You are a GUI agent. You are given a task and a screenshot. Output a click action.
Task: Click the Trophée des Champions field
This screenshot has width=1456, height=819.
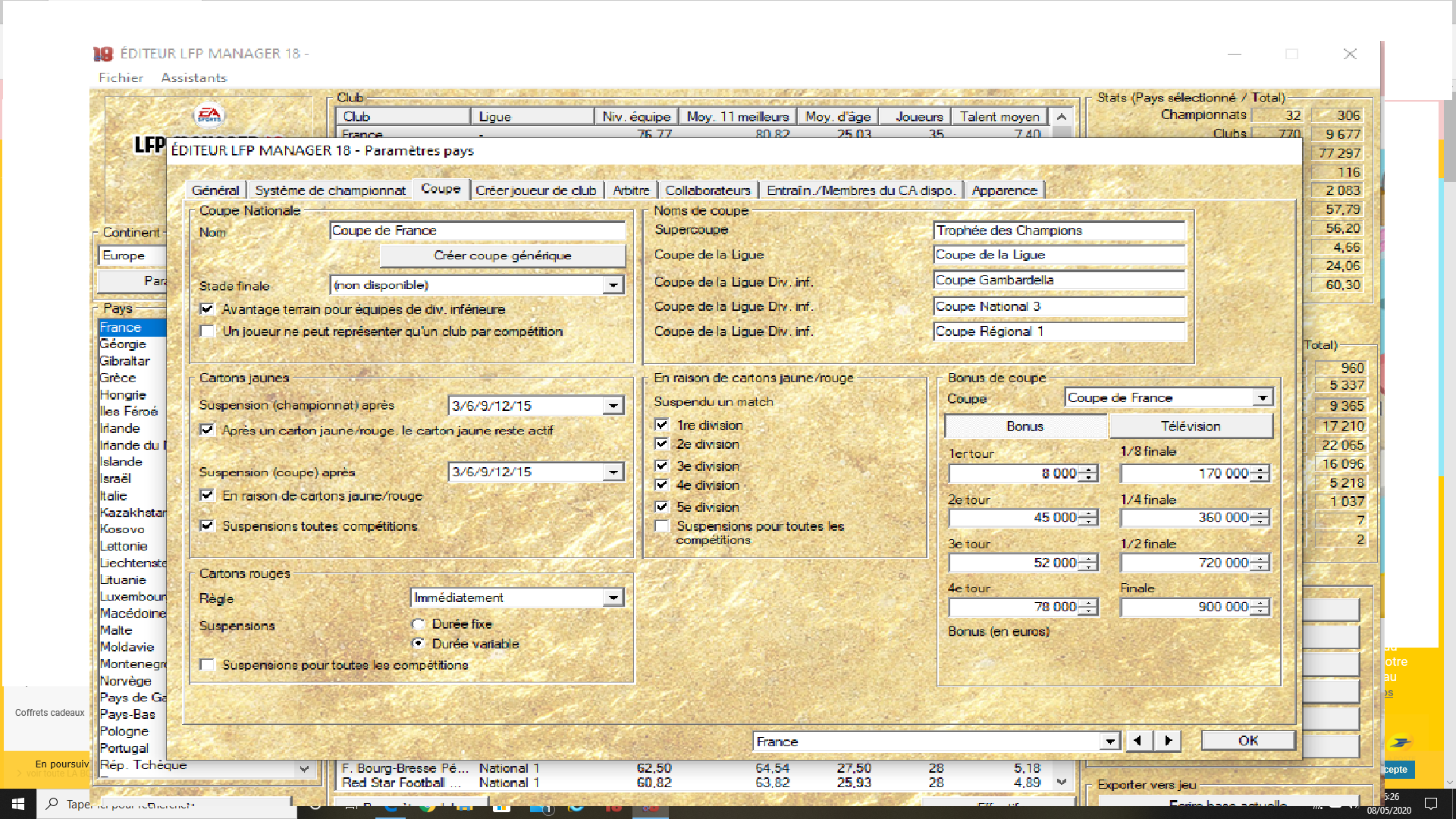[1059, 231]
